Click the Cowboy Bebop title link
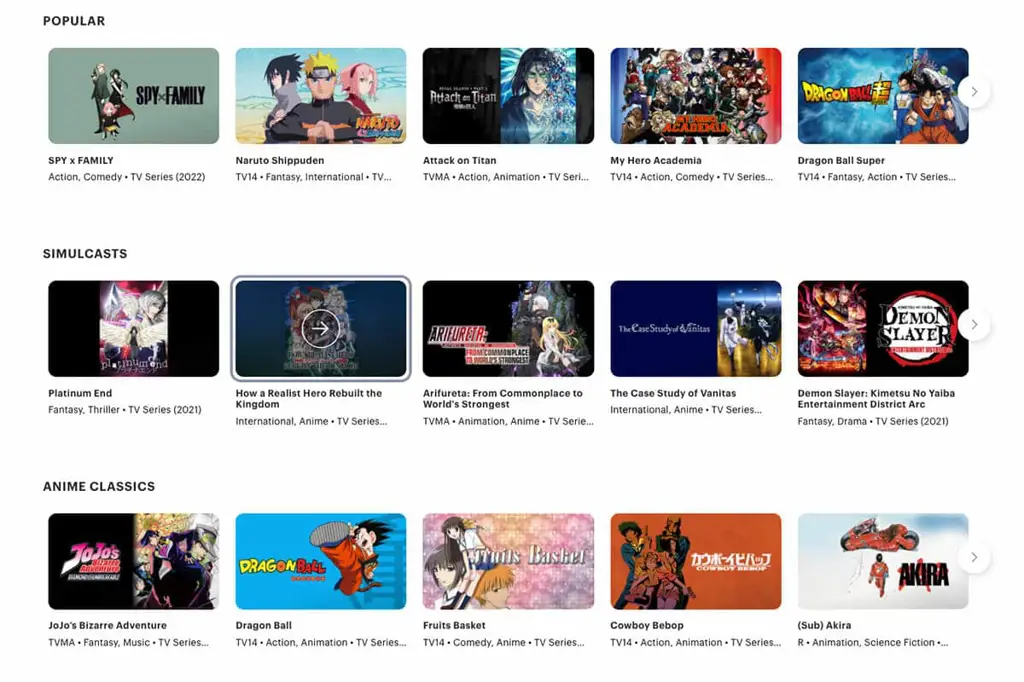 (647, 625)
